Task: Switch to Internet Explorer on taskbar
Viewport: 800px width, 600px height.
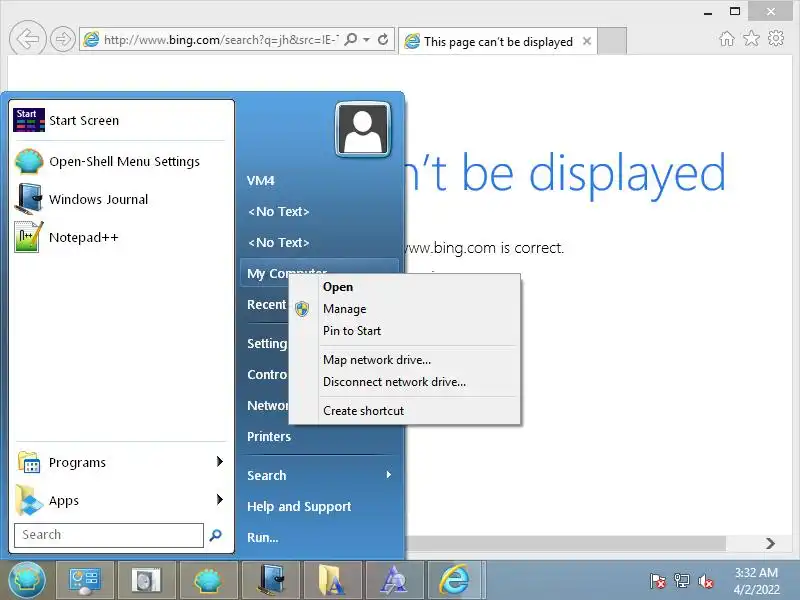Action: [x=455, y=581]
